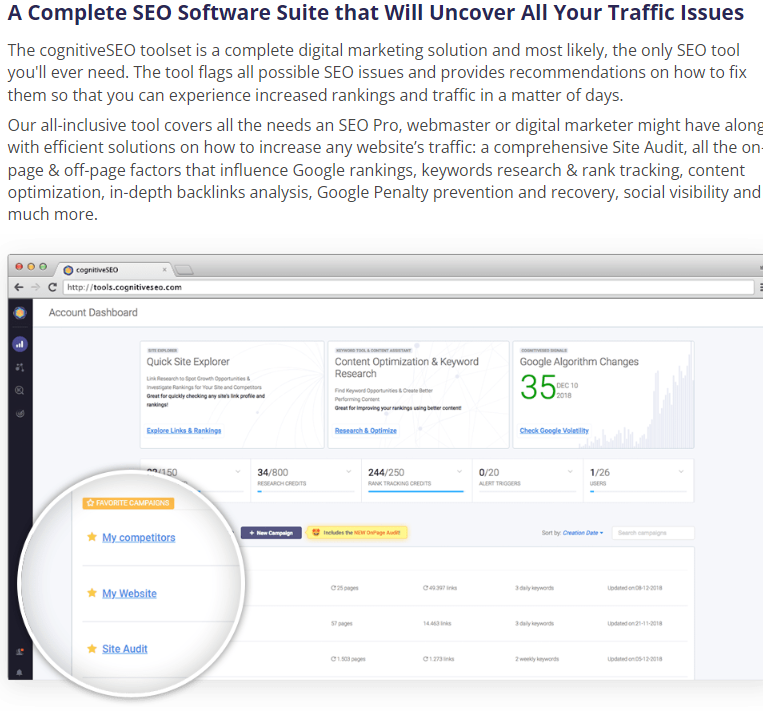Expand the Rank Tracking Credits chevron

[x=459, y=472]
